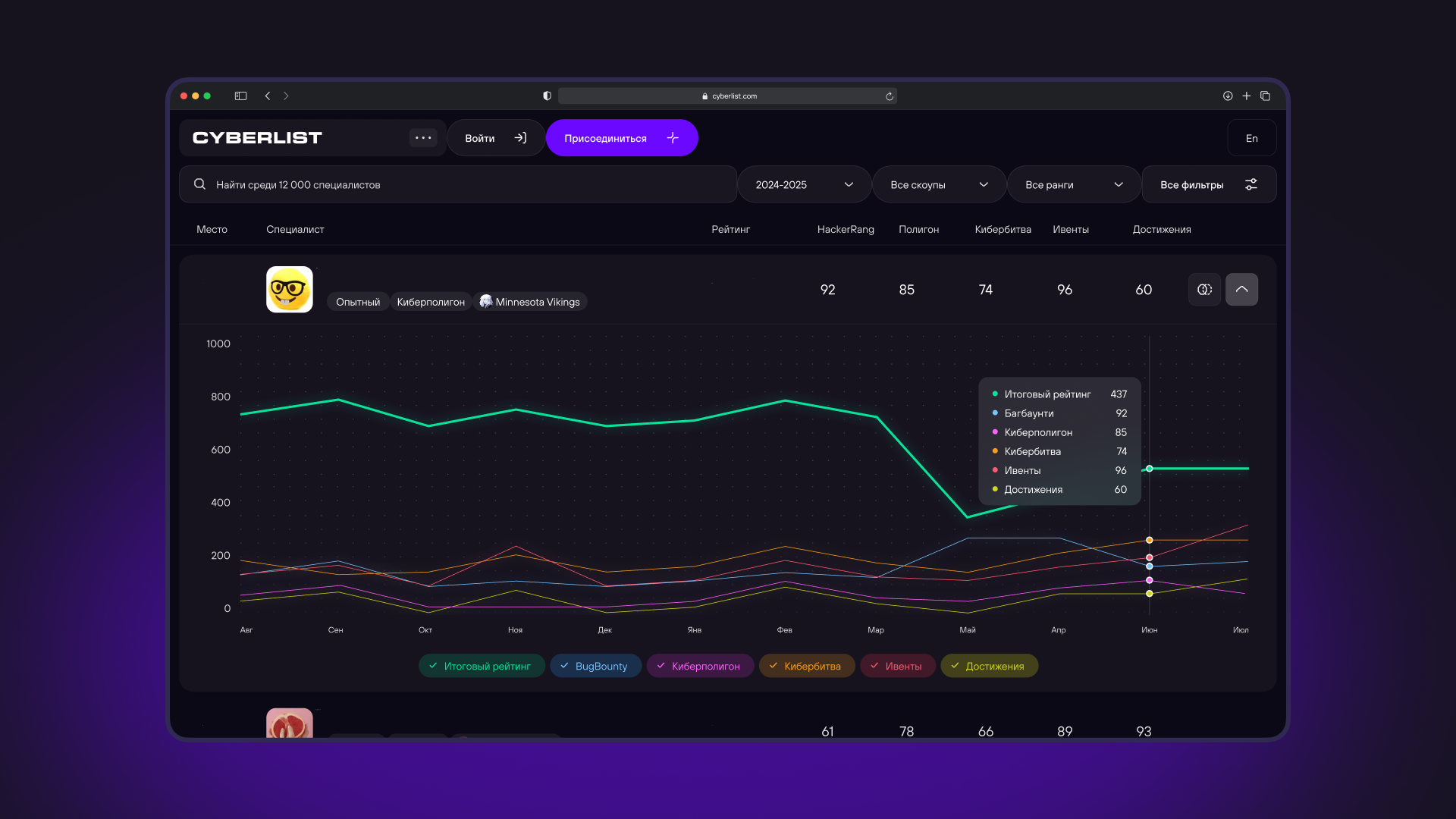Click the Присоединиться button

tap(621, 138)
